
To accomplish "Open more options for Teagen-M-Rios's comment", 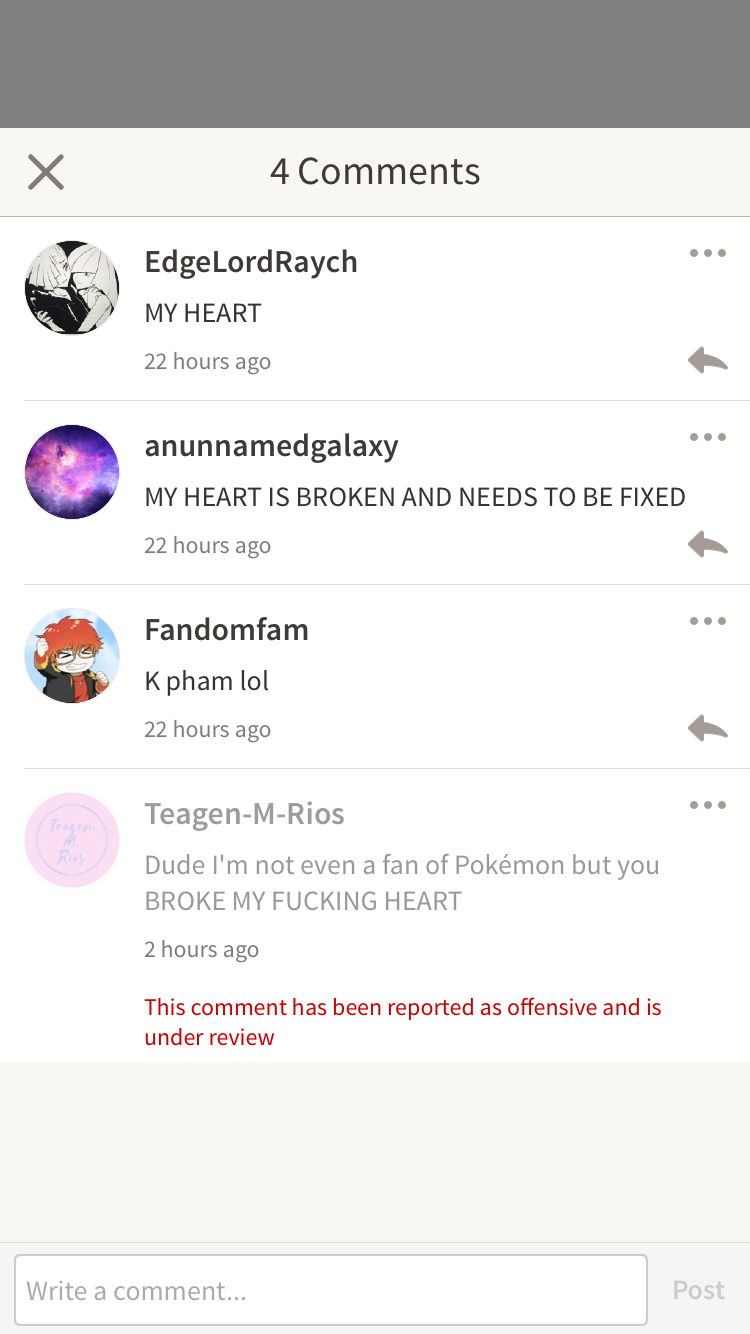I will point(708,805).
